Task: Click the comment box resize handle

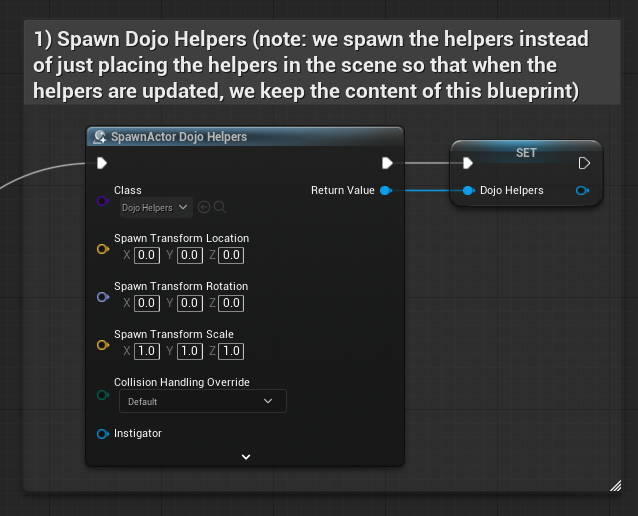Action: pos(615,485)
